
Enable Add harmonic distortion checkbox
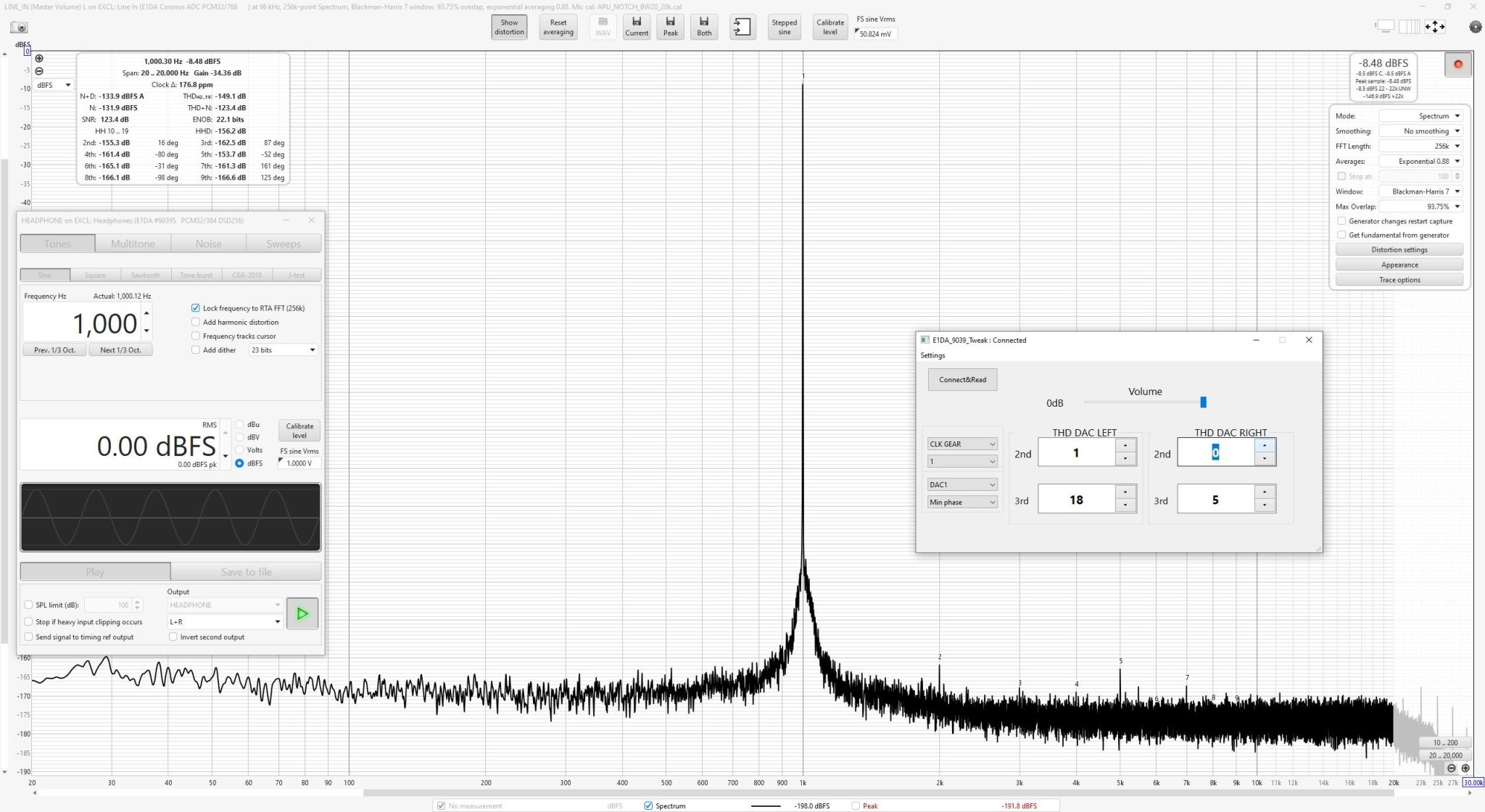[196, 322]
